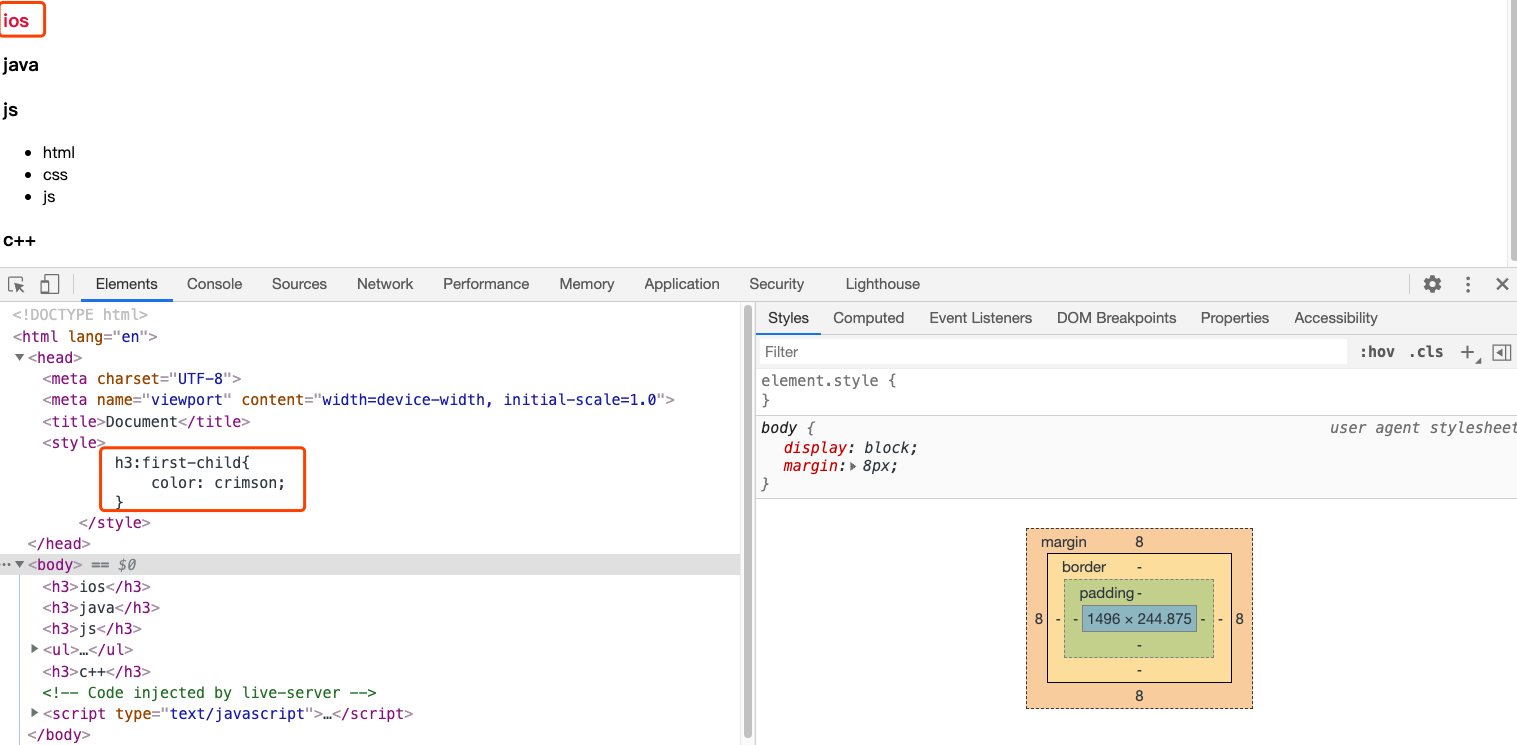Select the Performance tab

pyautogui.click(x=486, y=284)
